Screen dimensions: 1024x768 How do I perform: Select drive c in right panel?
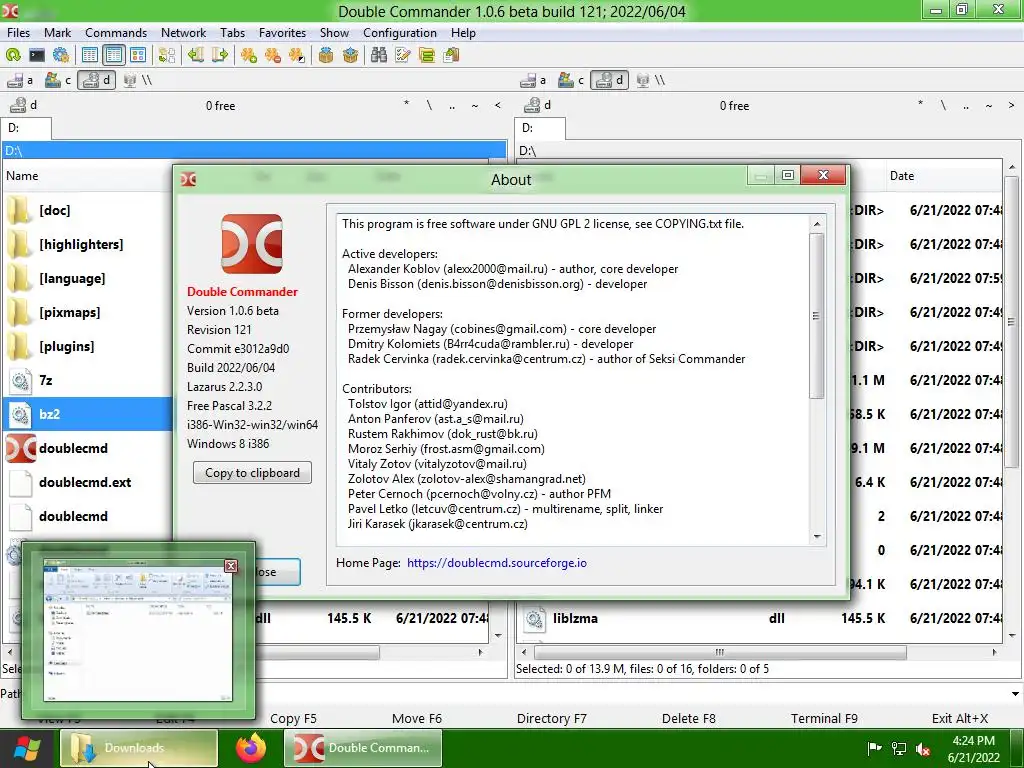pyautogui.click(x=571, y=80)
